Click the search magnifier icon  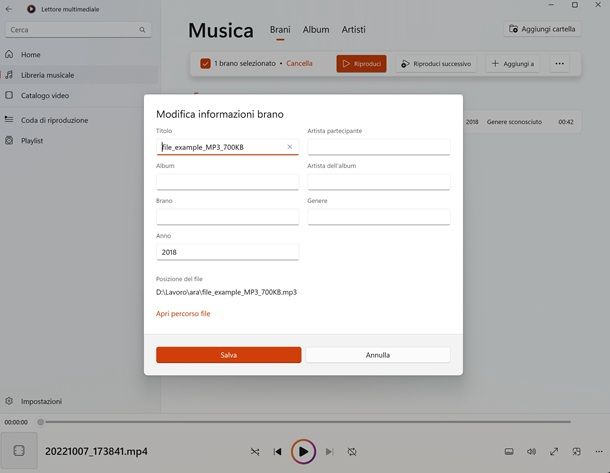pyautogui.click(x=145, y=30)
